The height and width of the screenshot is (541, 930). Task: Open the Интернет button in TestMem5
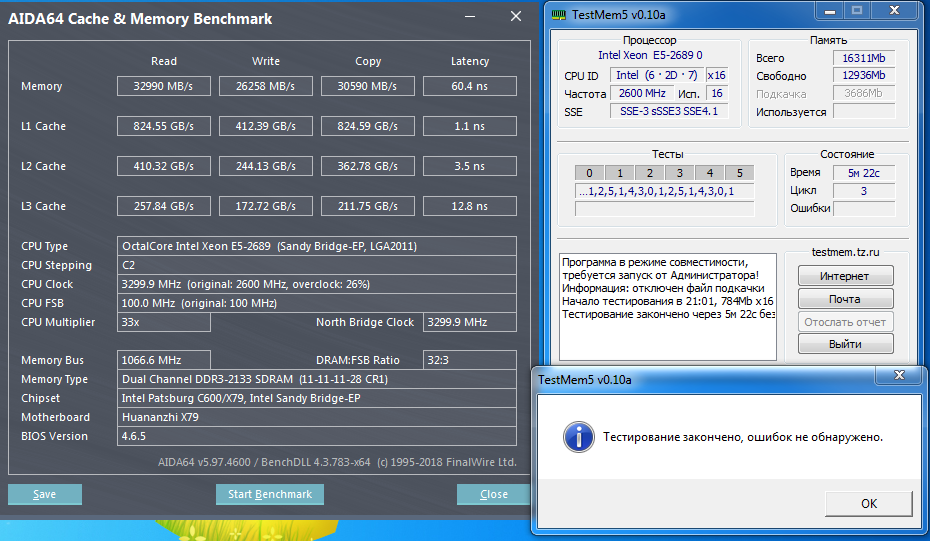[x=845, y=276]
